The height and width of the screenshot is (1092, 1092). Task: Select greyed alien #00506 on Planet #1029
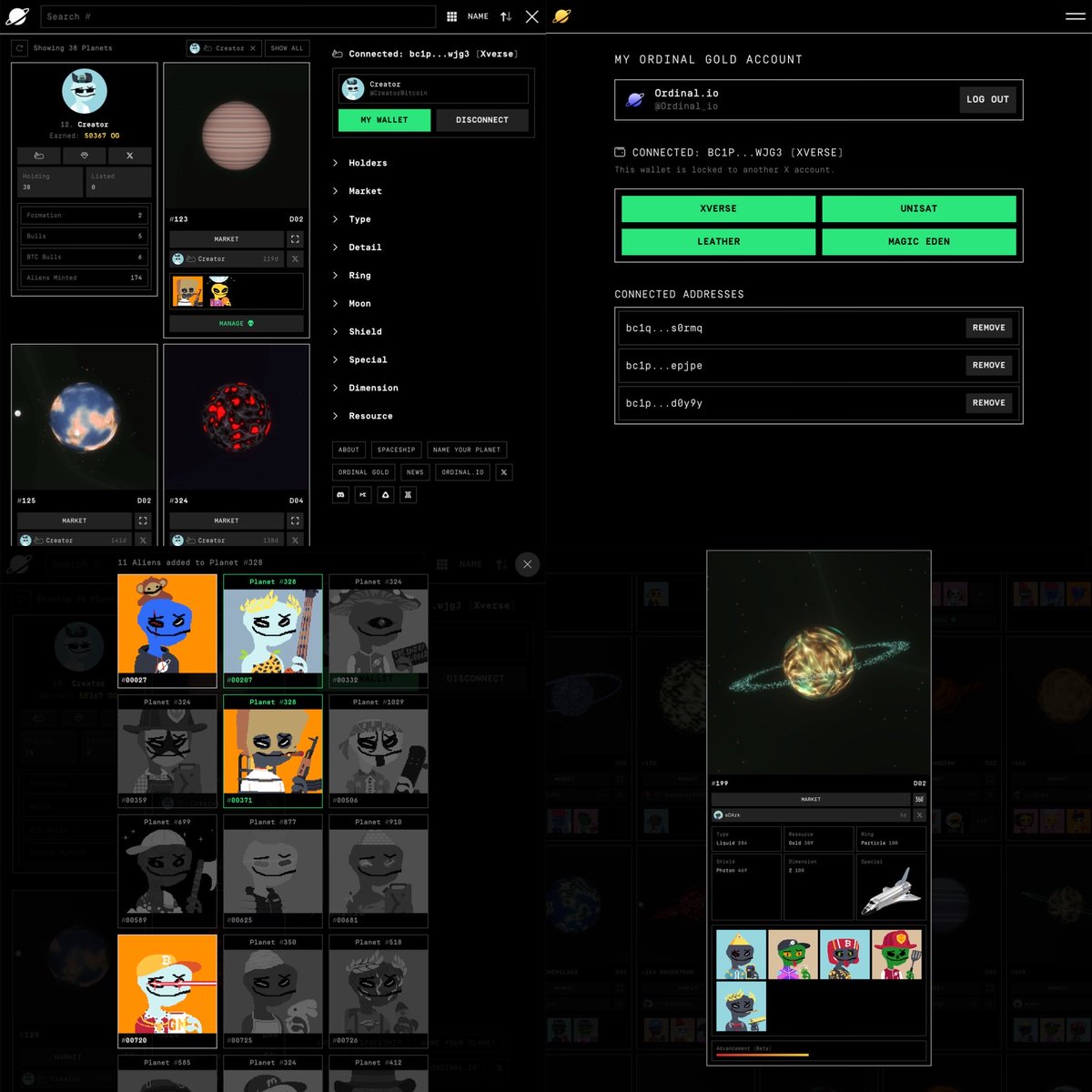pos(379,751)
